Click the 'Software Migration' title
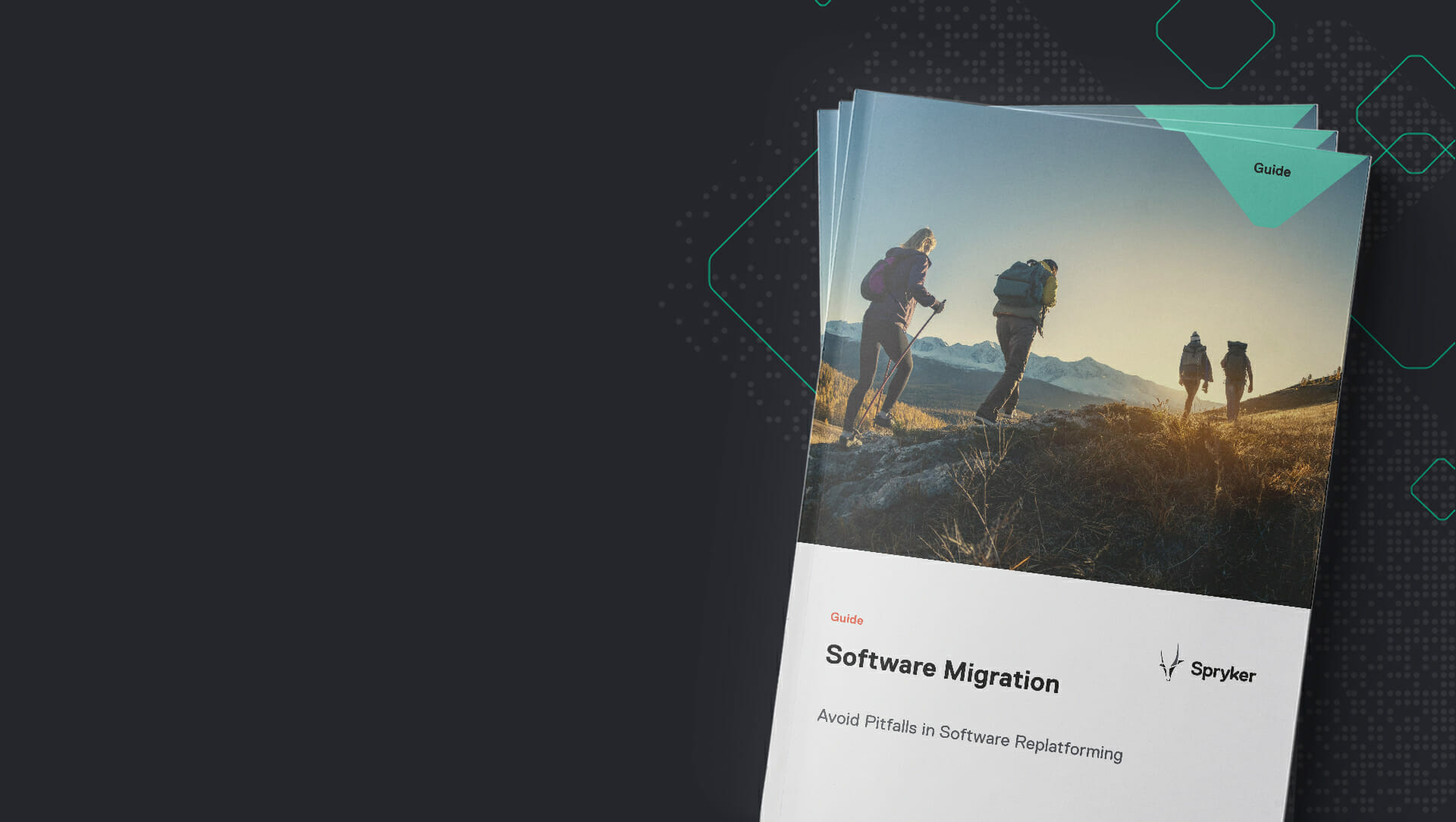 click(x=942, y=670)
